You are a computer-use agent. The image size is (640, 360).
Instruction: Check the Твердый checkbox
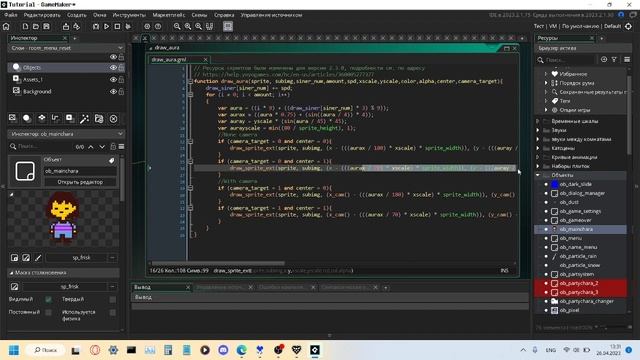(x=112, y=300)
